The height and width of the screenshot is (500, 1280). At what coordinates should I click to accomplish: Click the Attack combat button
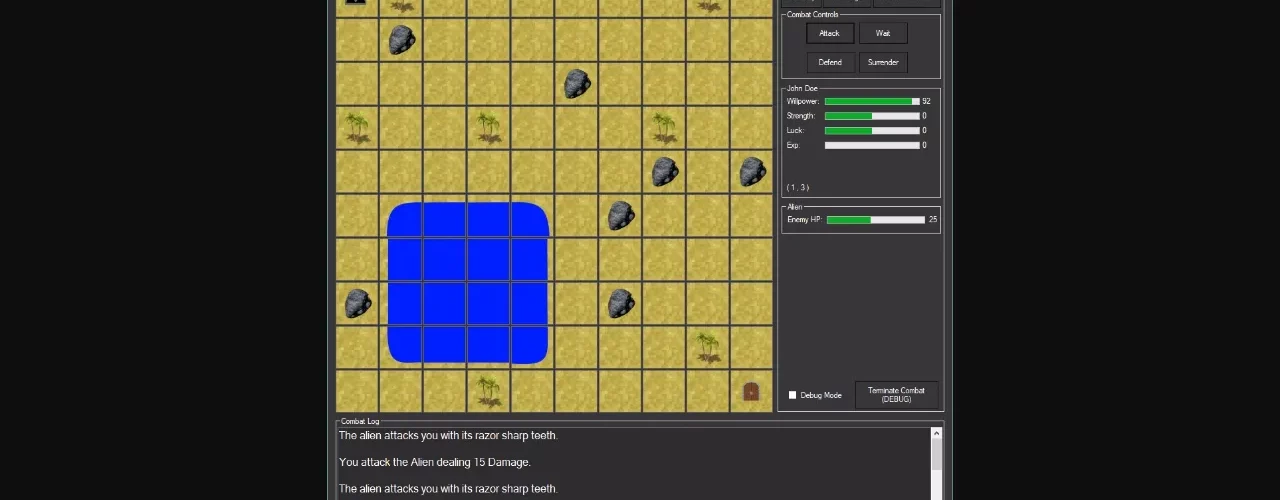point(829,33)
